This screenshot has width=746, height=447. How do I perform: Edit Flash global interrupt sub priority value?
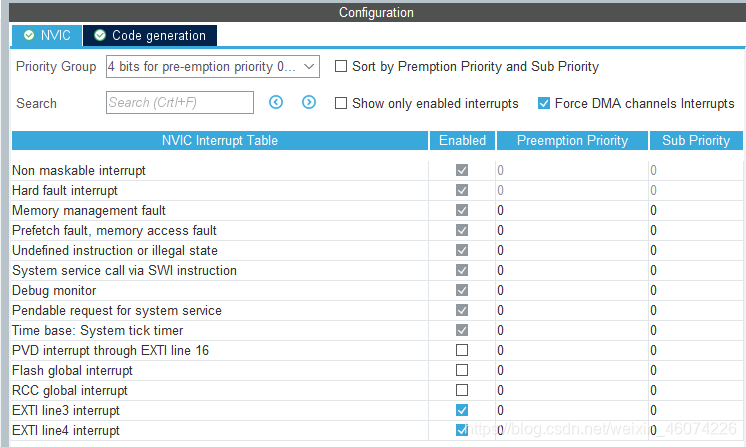(696, 370)
